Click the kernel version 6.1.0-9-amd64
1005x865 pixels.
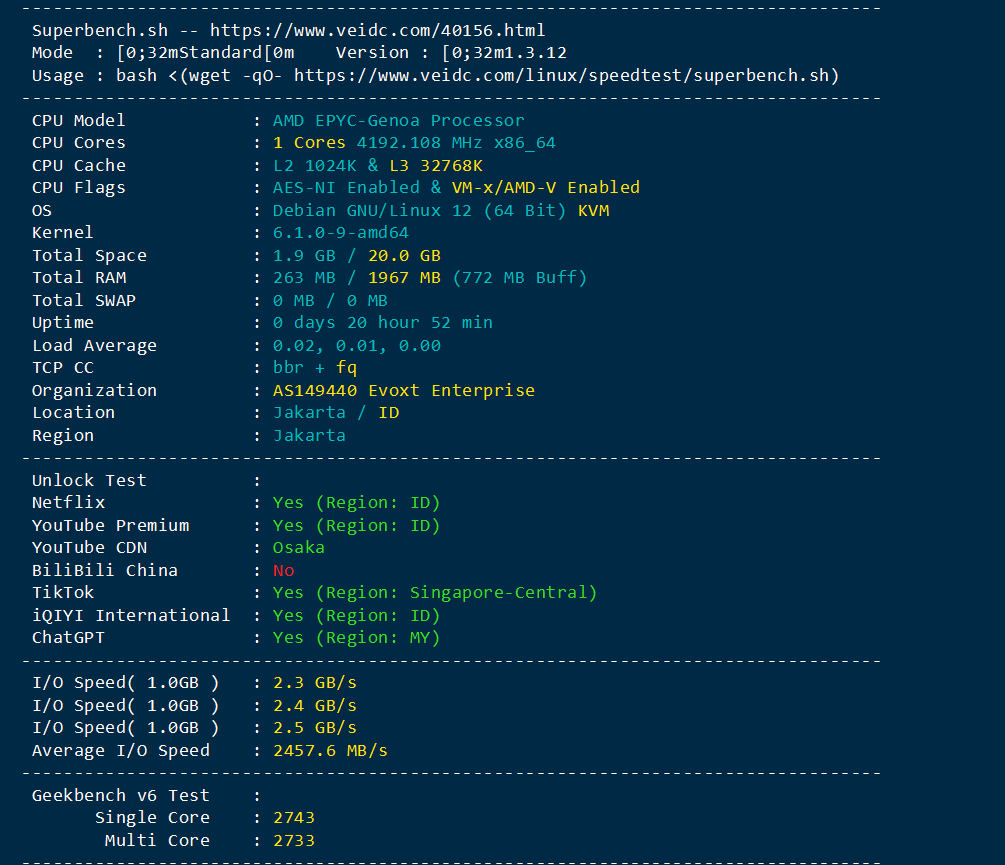click(x=341, y=233)
